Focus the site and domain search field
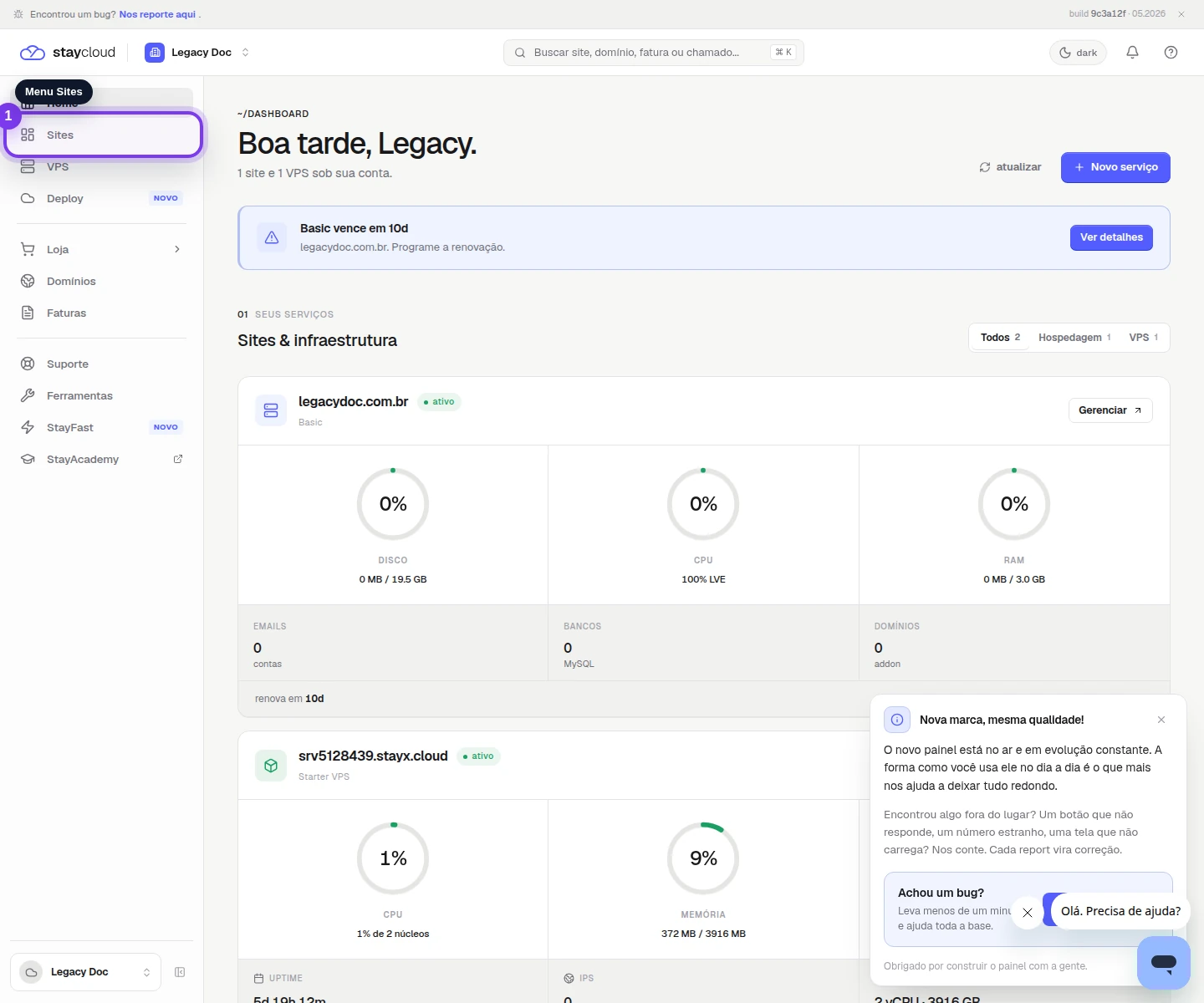 click(x=654, y=52)
